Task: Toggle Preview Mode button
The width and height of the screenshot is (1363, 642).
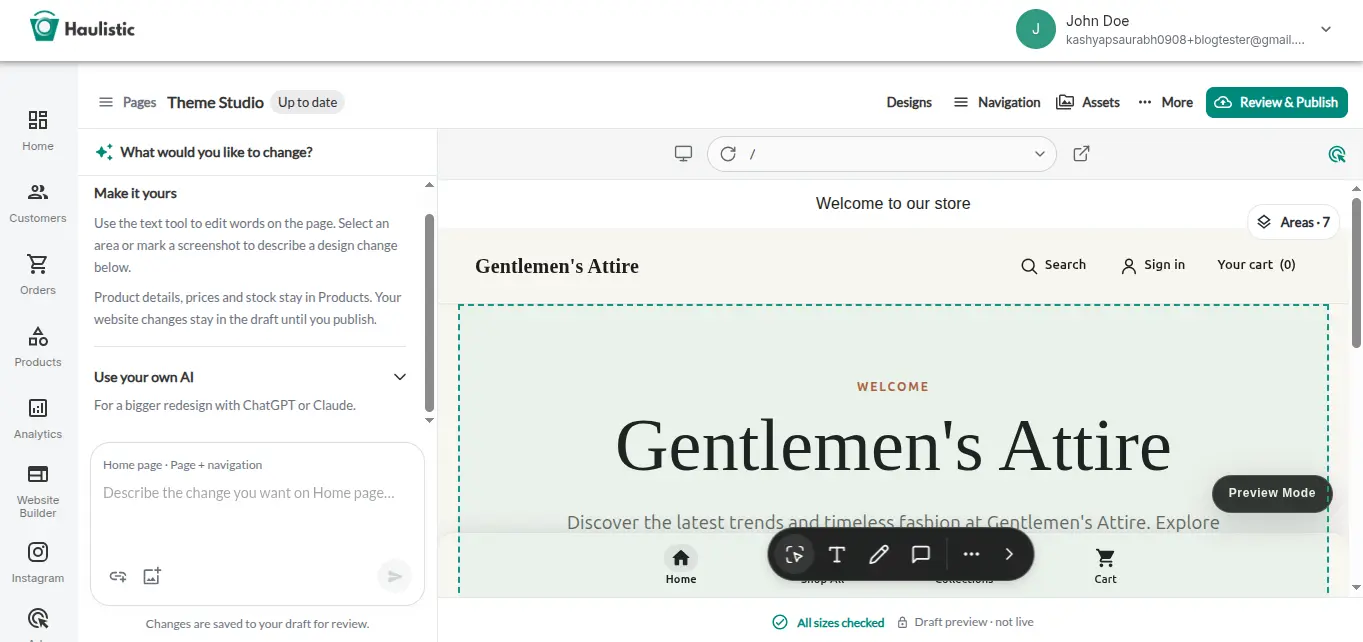Action: point(1272,493)
